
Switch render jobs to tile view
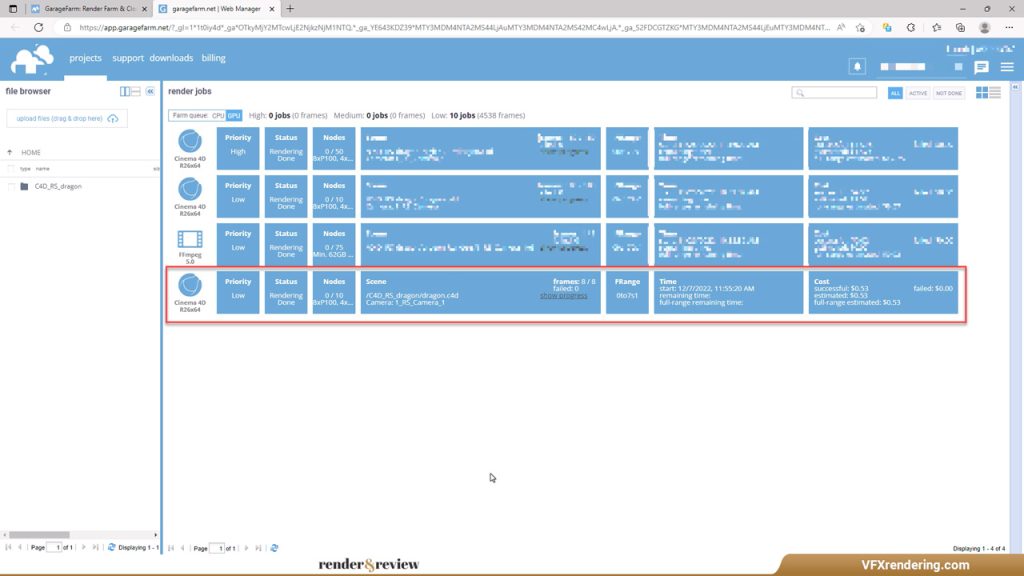982,93
